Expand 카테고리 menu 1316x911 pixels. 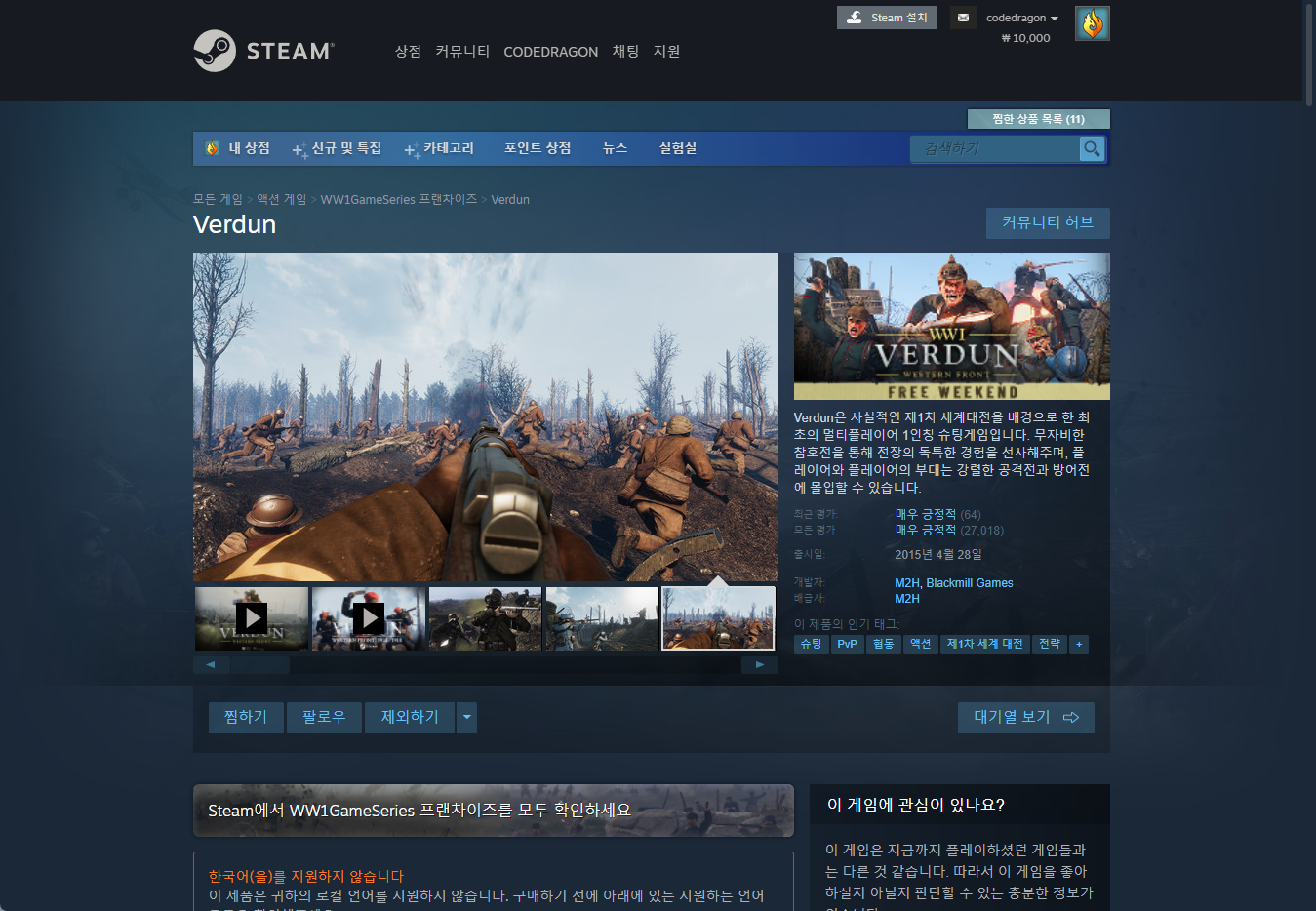(439, 148)
